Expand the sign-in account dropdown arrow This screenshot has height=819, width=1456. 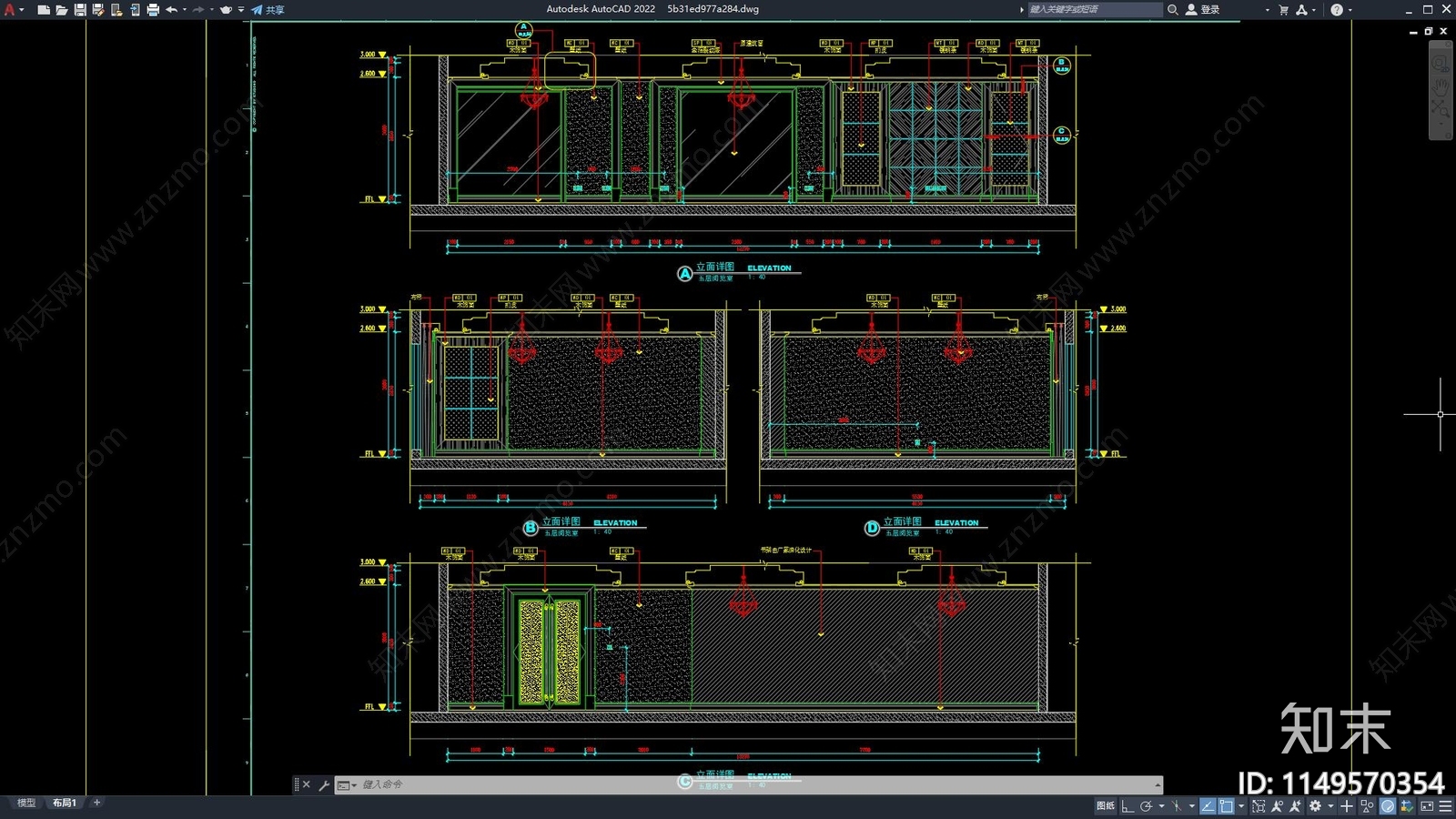(1267, 9)
